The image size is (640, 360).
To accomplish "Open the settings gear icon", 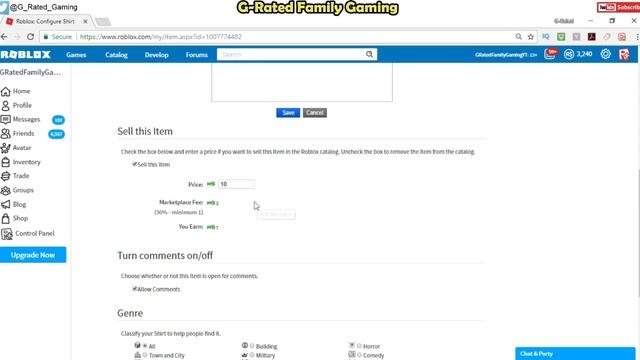I will (x=606, y=54).
